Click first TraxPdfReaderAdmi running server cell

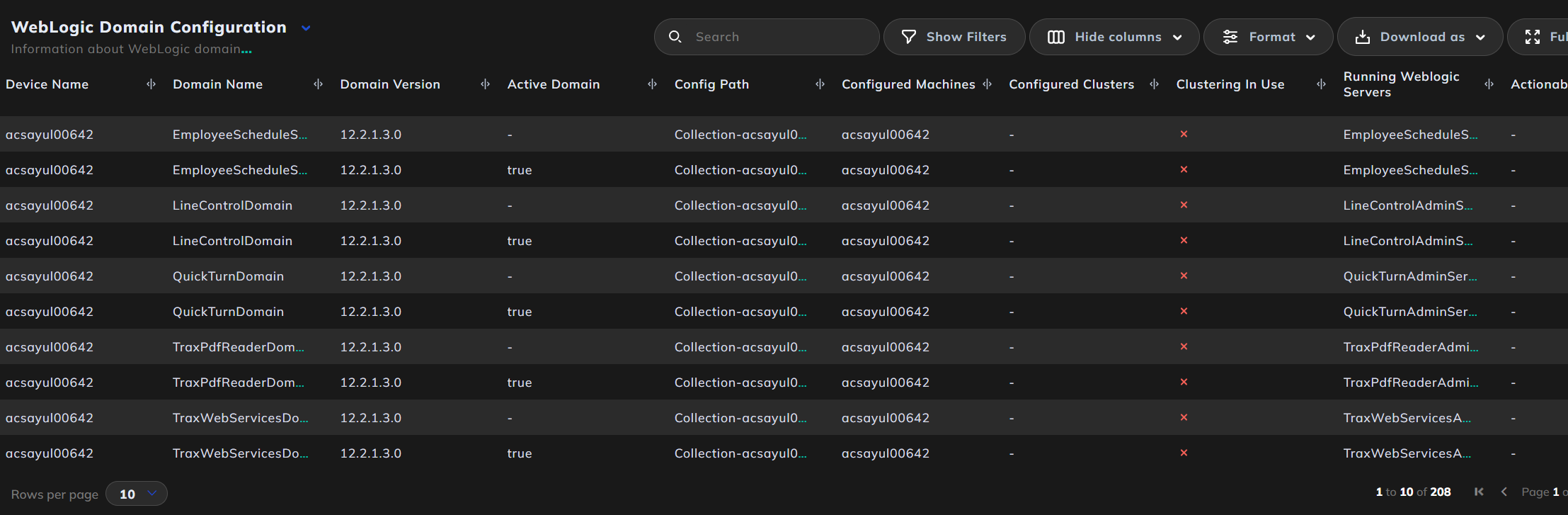[1411, 347]
